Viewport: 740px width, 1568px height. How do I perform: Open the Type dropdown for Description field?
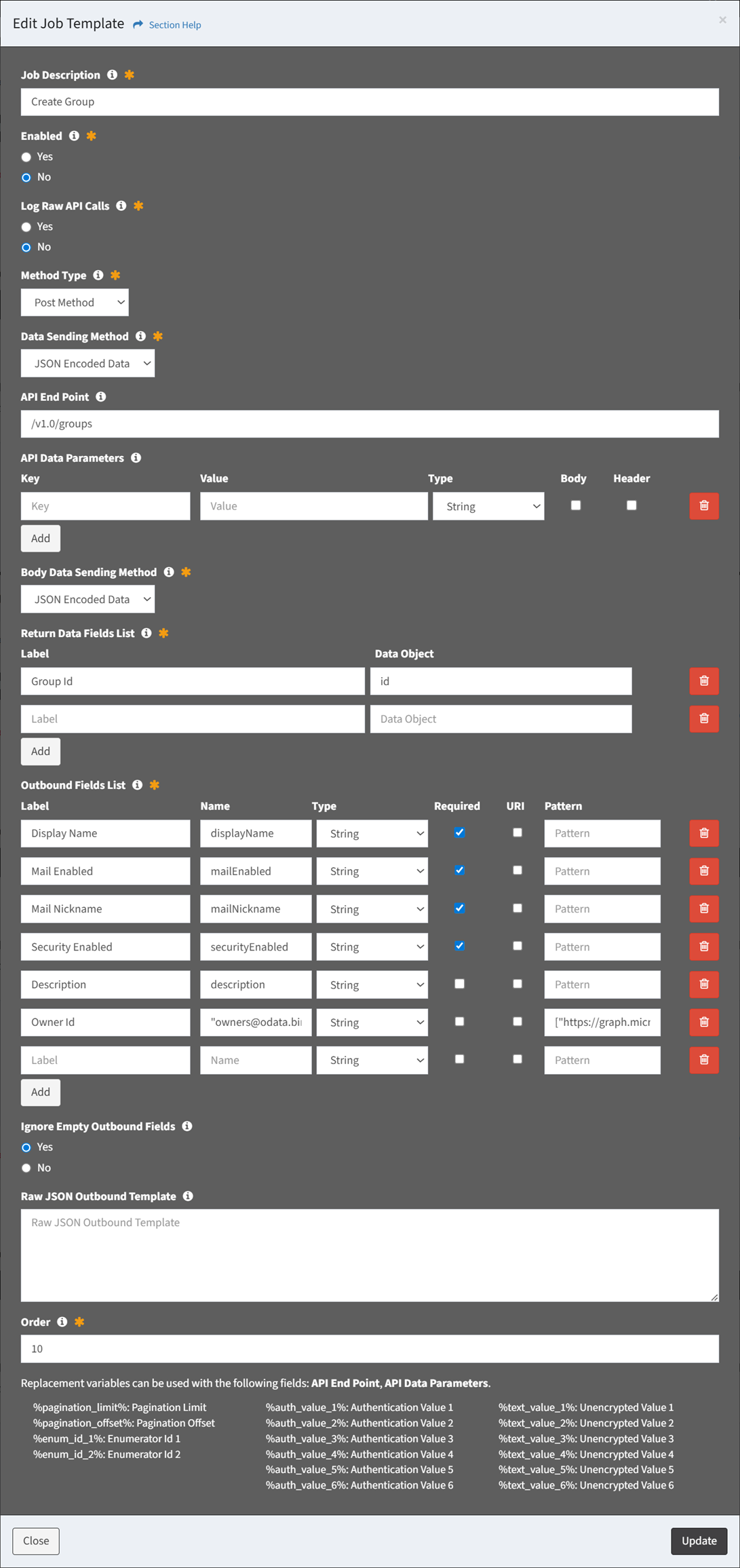point(372,984)
